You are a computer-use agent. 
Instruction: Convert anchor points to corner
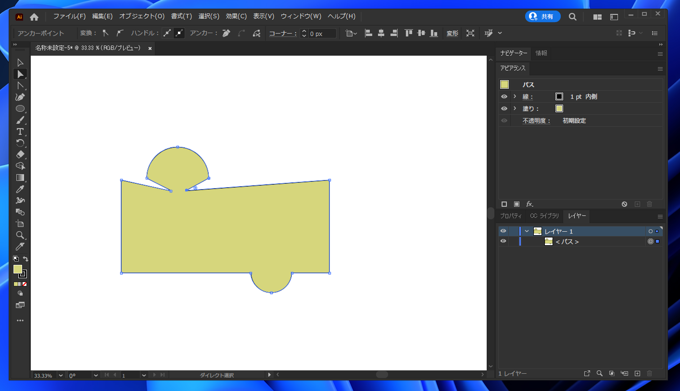[x=105, y=33]
